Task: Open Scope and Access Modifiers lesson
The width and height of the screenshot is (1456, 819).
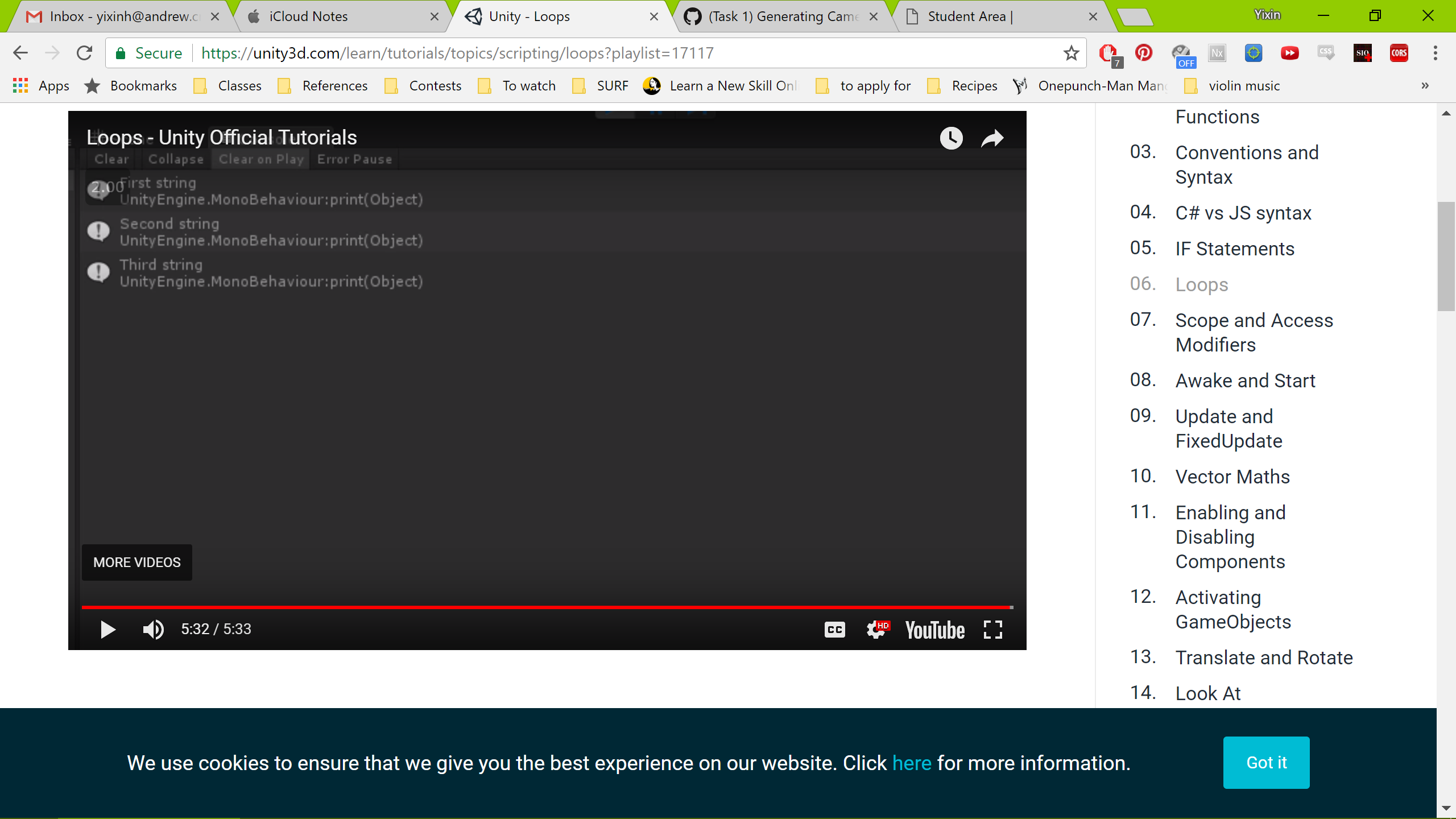Action: point(1254,333)
